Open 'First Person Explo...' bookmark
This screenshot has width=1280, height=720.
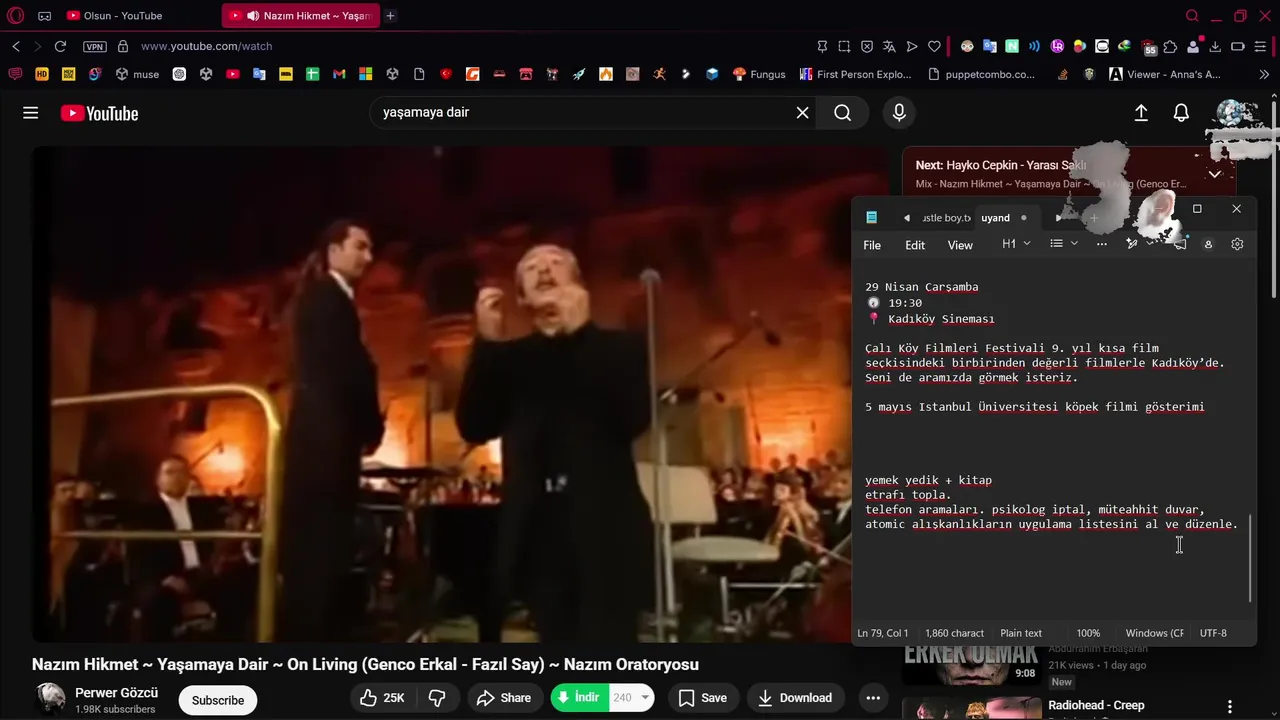856,74
